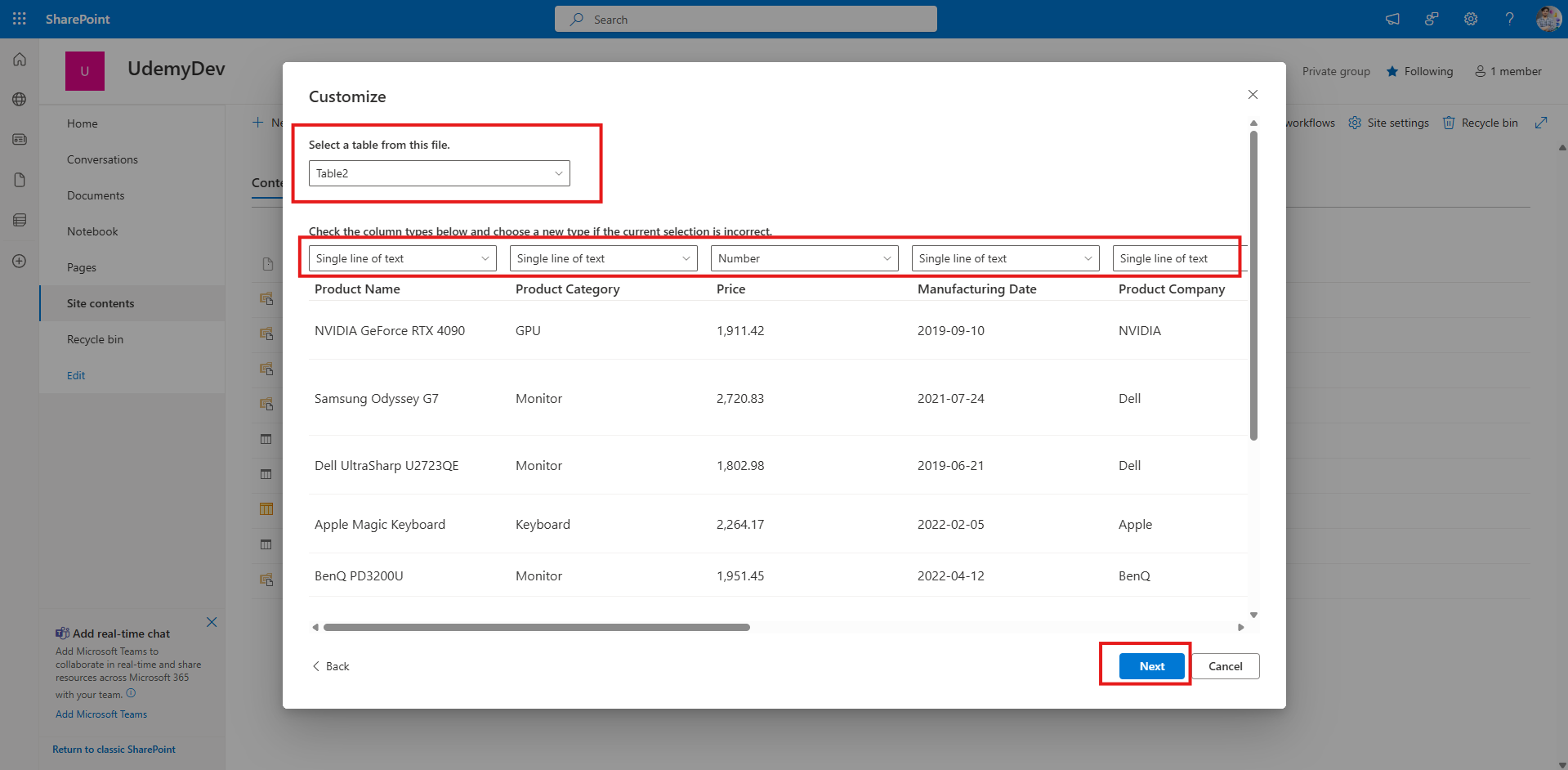This screenshot has width=1568, height=770.
Task: Open the SharePoint app launcher waffle
Action: click(x=20, y=19)
